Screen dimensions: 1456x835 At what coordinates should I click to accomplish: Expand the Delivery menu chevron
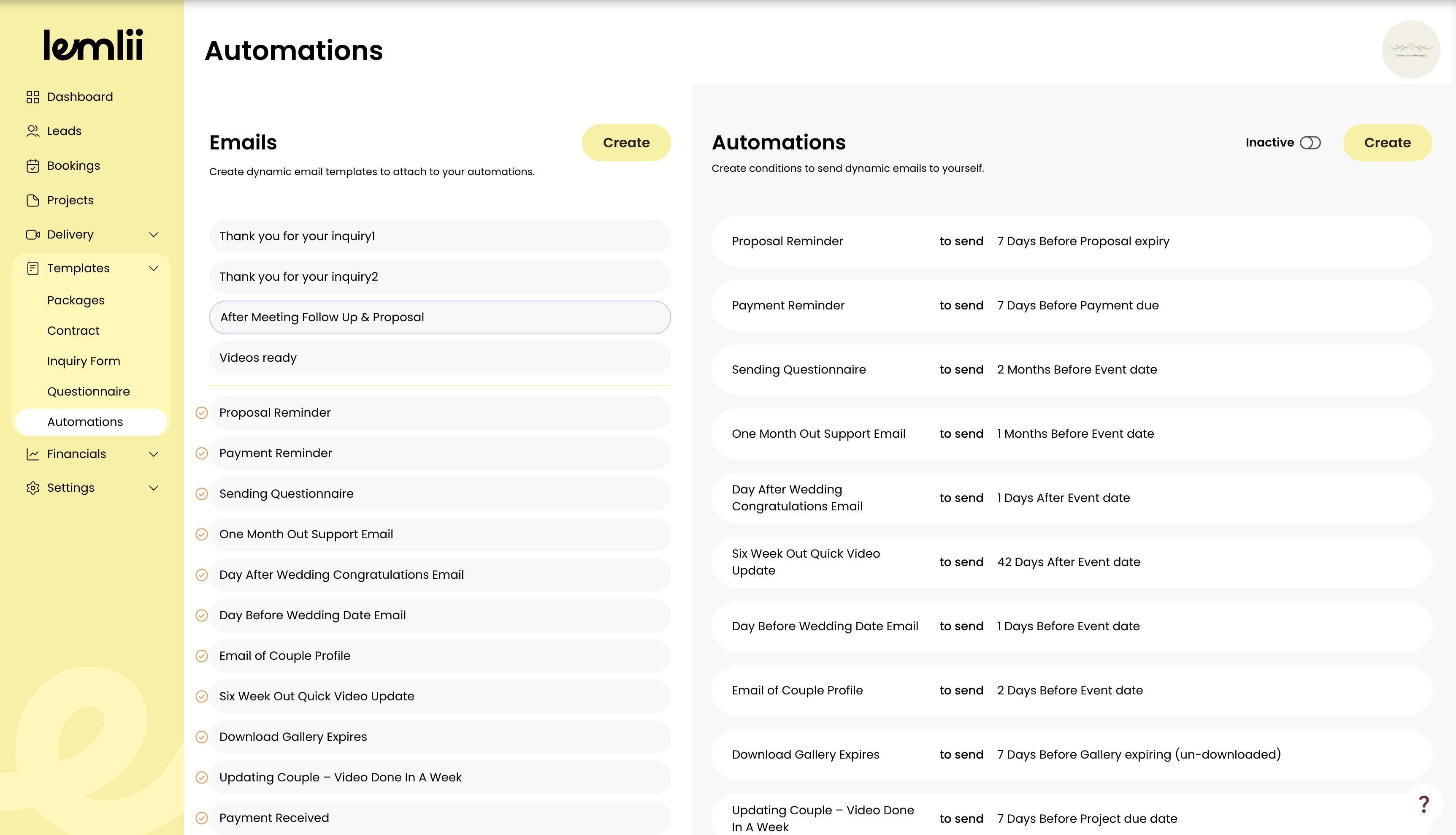(154, 235)
